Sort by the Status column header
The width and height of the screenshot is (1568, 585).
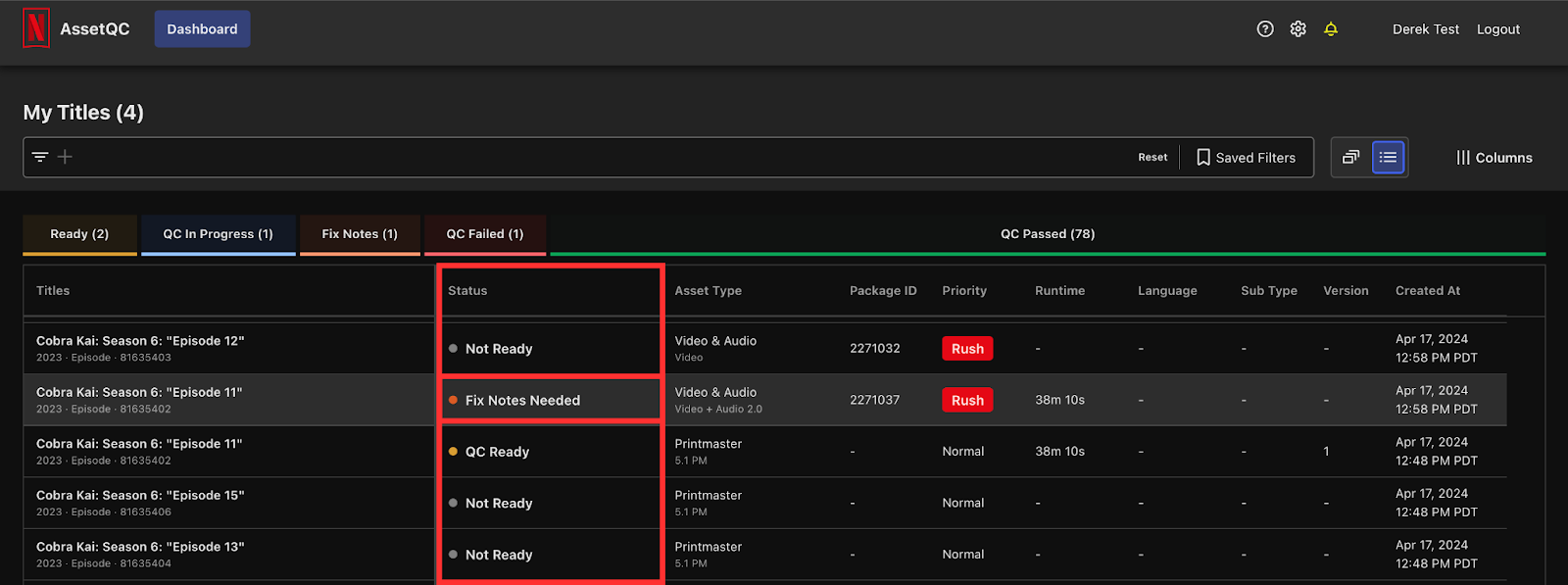(x=467, y=291)
